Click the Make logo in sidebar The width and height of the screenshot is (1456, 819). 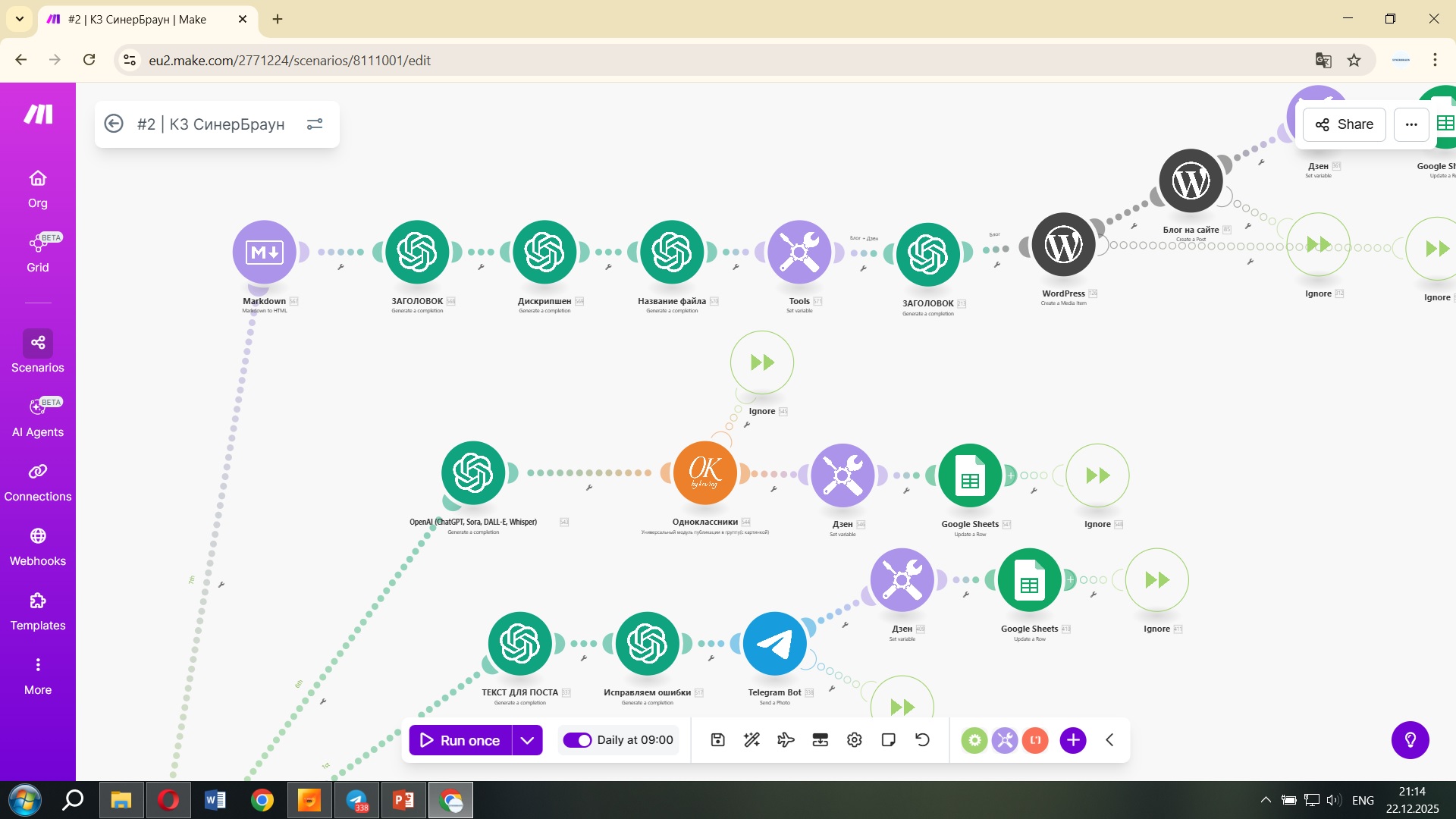[38, 115]
